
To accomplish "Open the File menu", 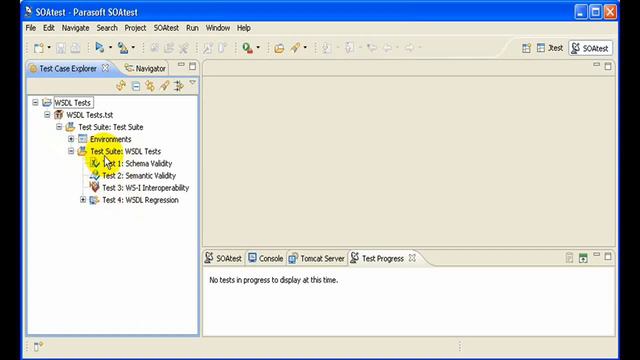I will click(x=31, y=28).
